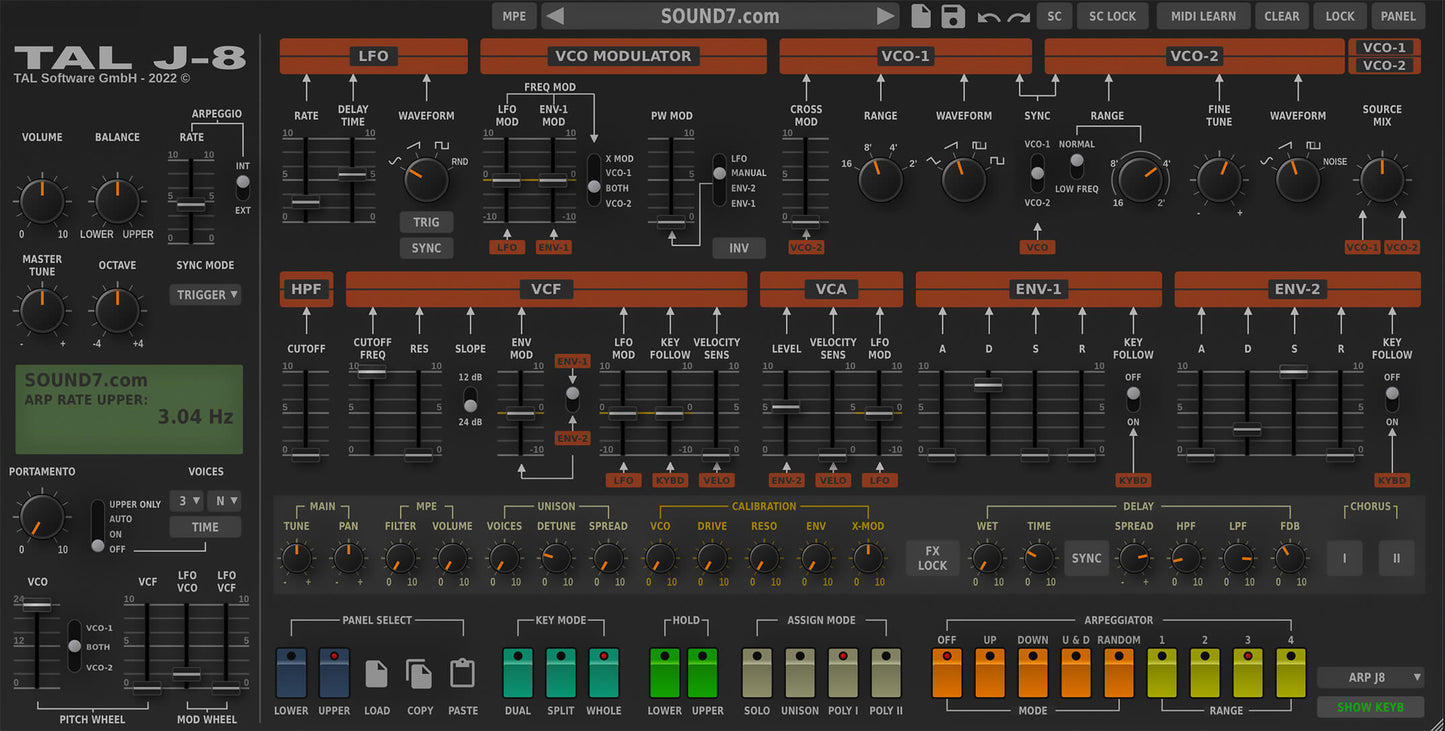Go to previous preset with left arrow

(x=555, y=16)
